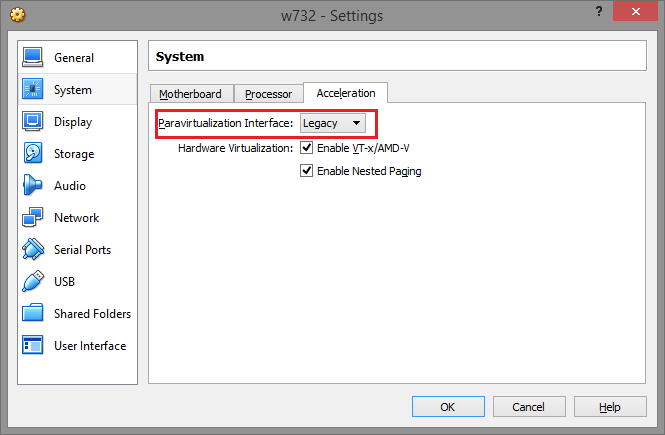Click the General settings monitor icon

[x=33, y=58]
